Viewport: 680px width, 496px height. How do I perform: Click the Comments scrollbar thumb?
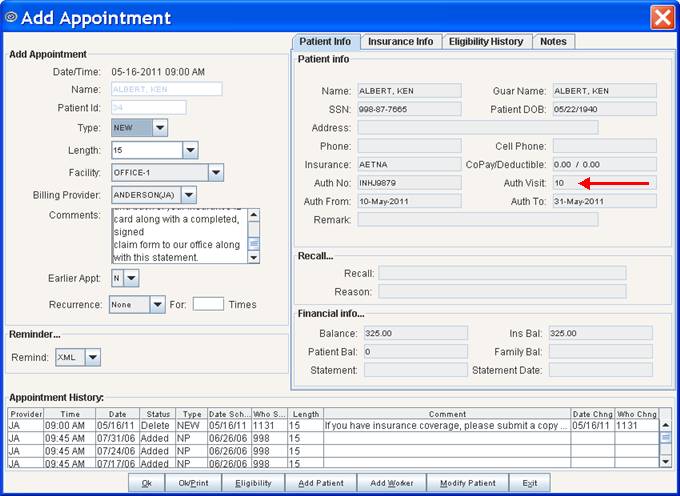click(254, 244)
